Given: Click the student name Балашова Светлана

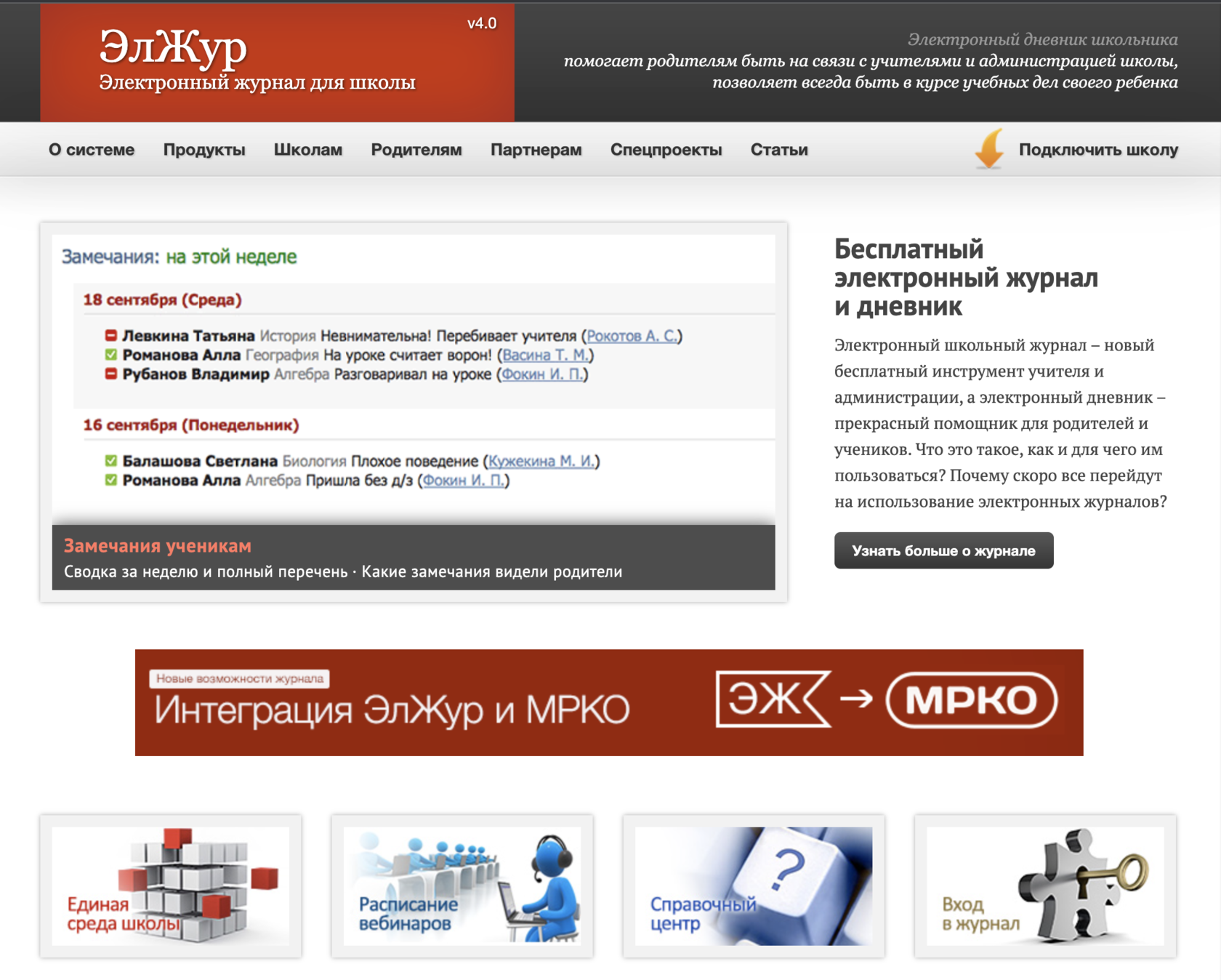Looking at the screenshot, I should [x=200, y=461].
